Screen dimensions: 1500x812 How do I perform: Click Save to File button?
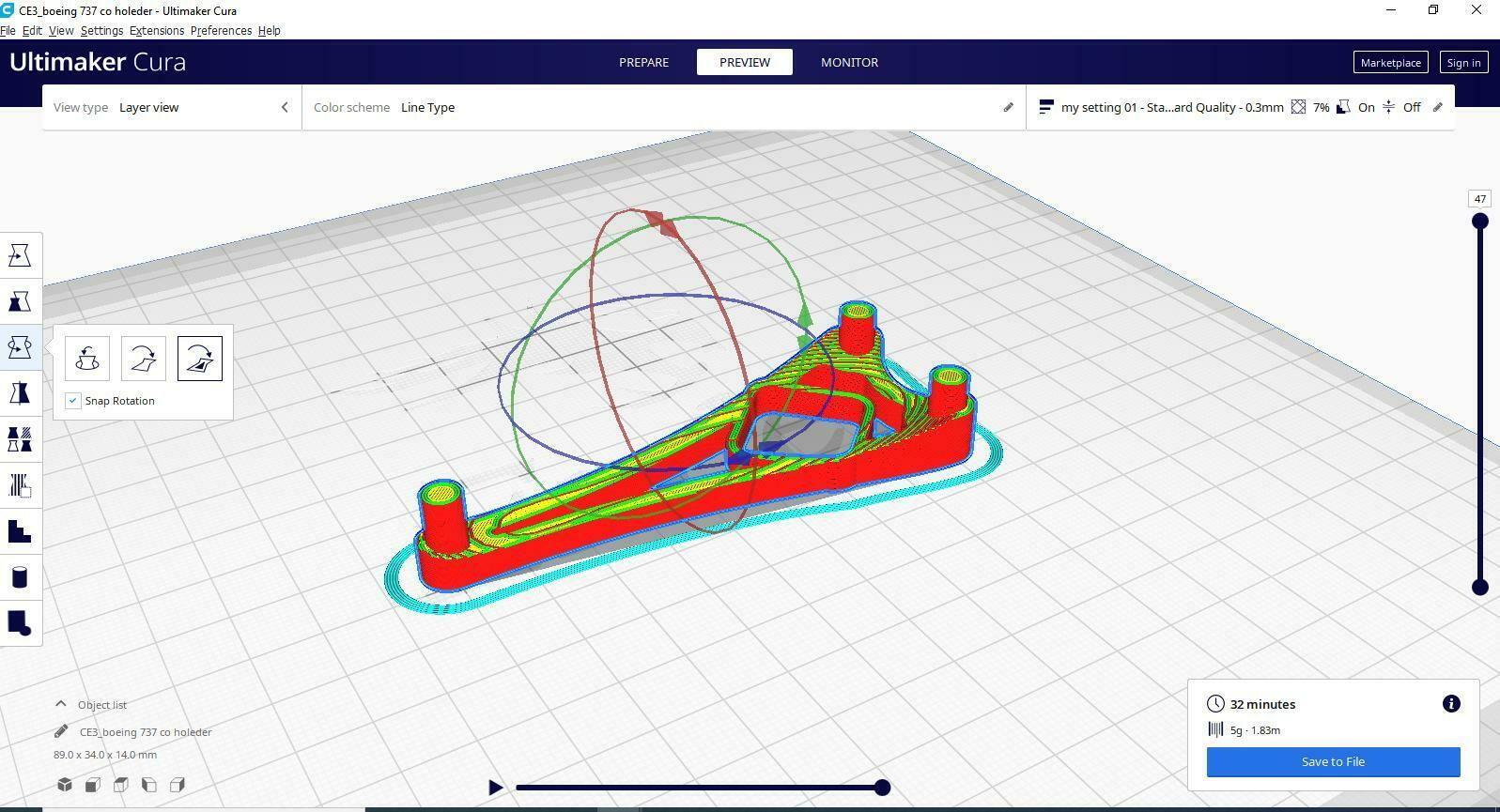[x=1334, y=762]
